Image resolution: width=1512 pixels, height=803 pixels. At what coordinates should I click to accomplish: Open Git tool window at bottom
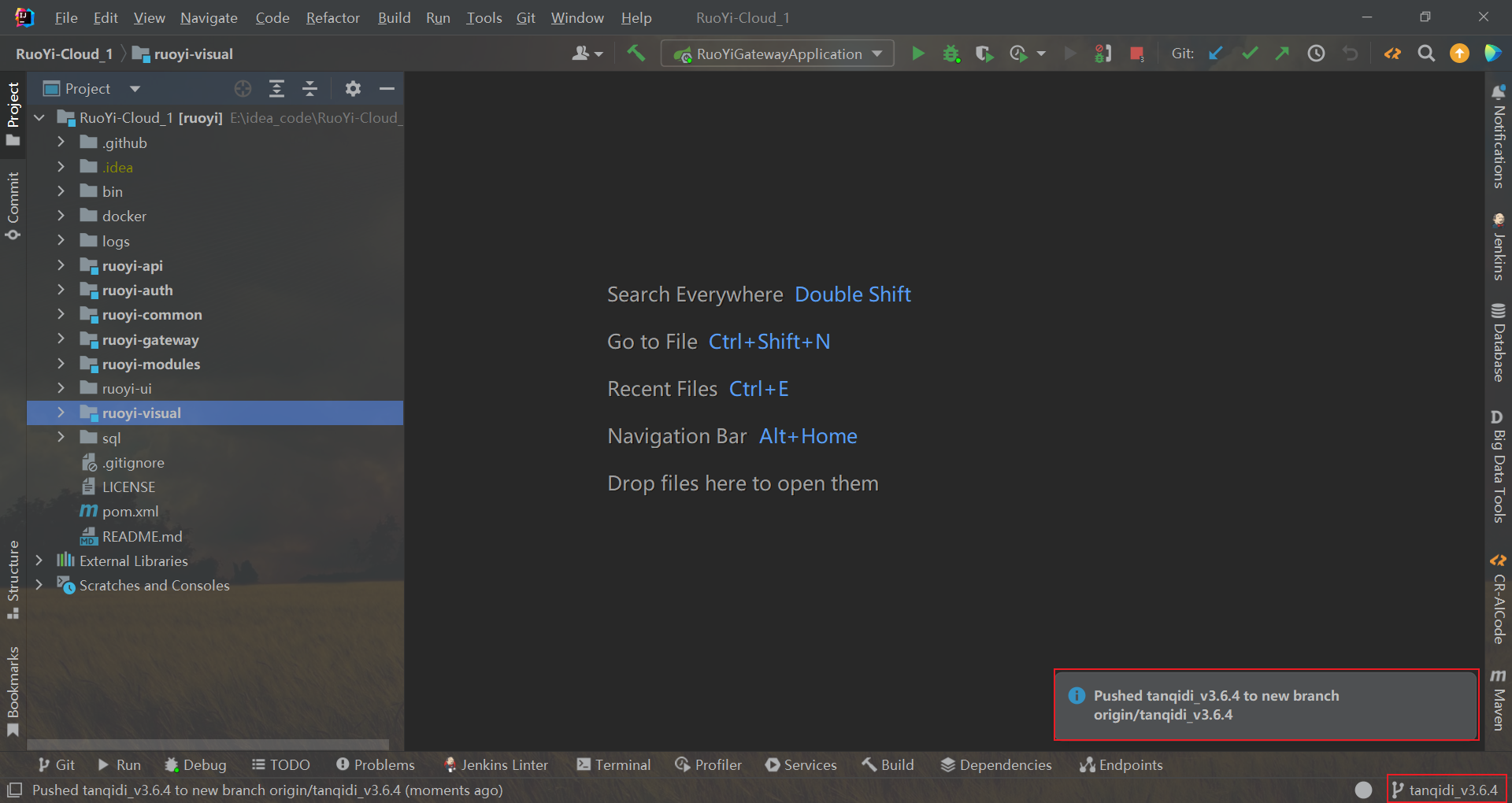pos(56,764)
